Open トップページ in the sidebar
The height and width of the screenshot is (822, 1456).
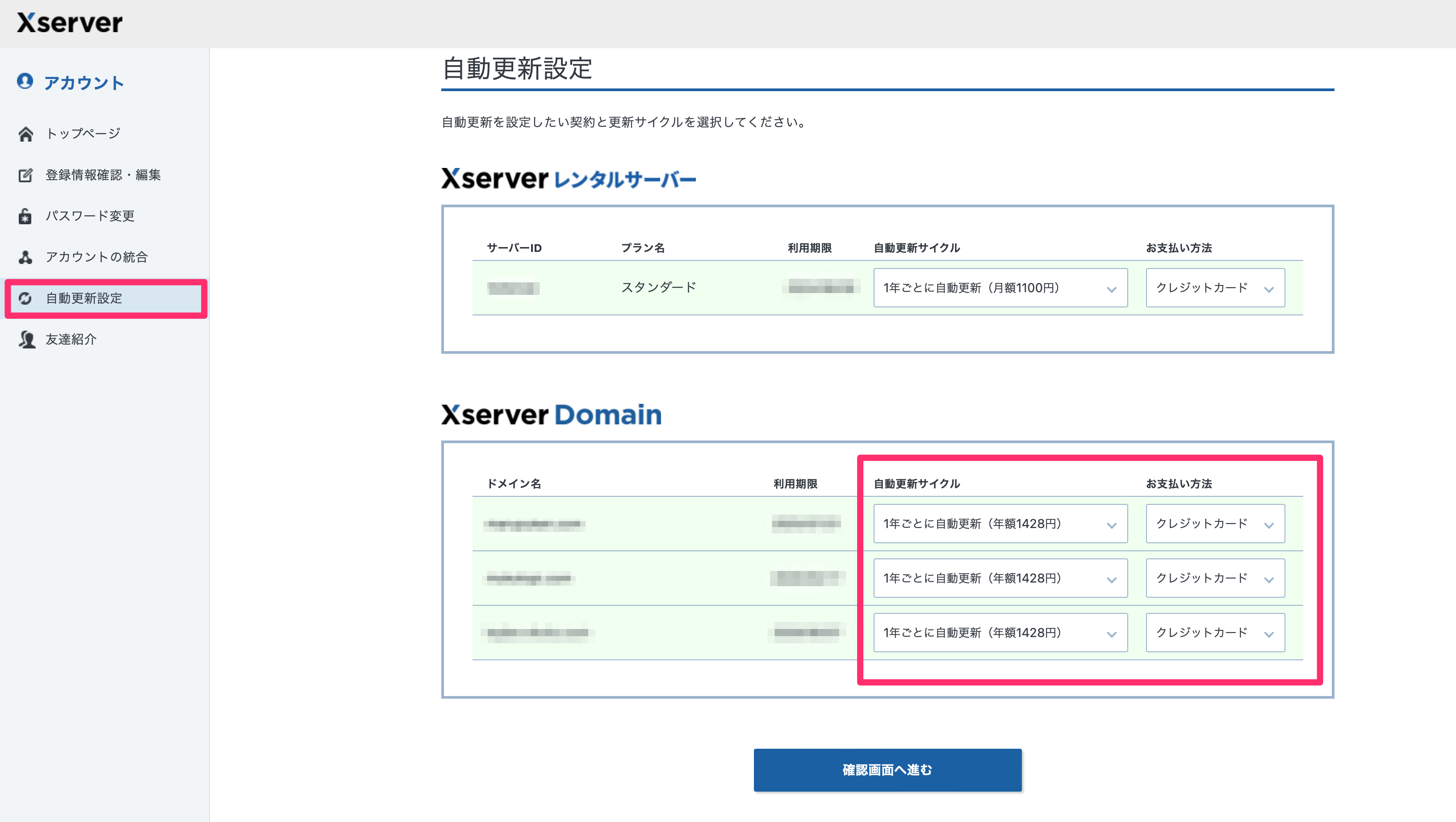click(83, 134)
